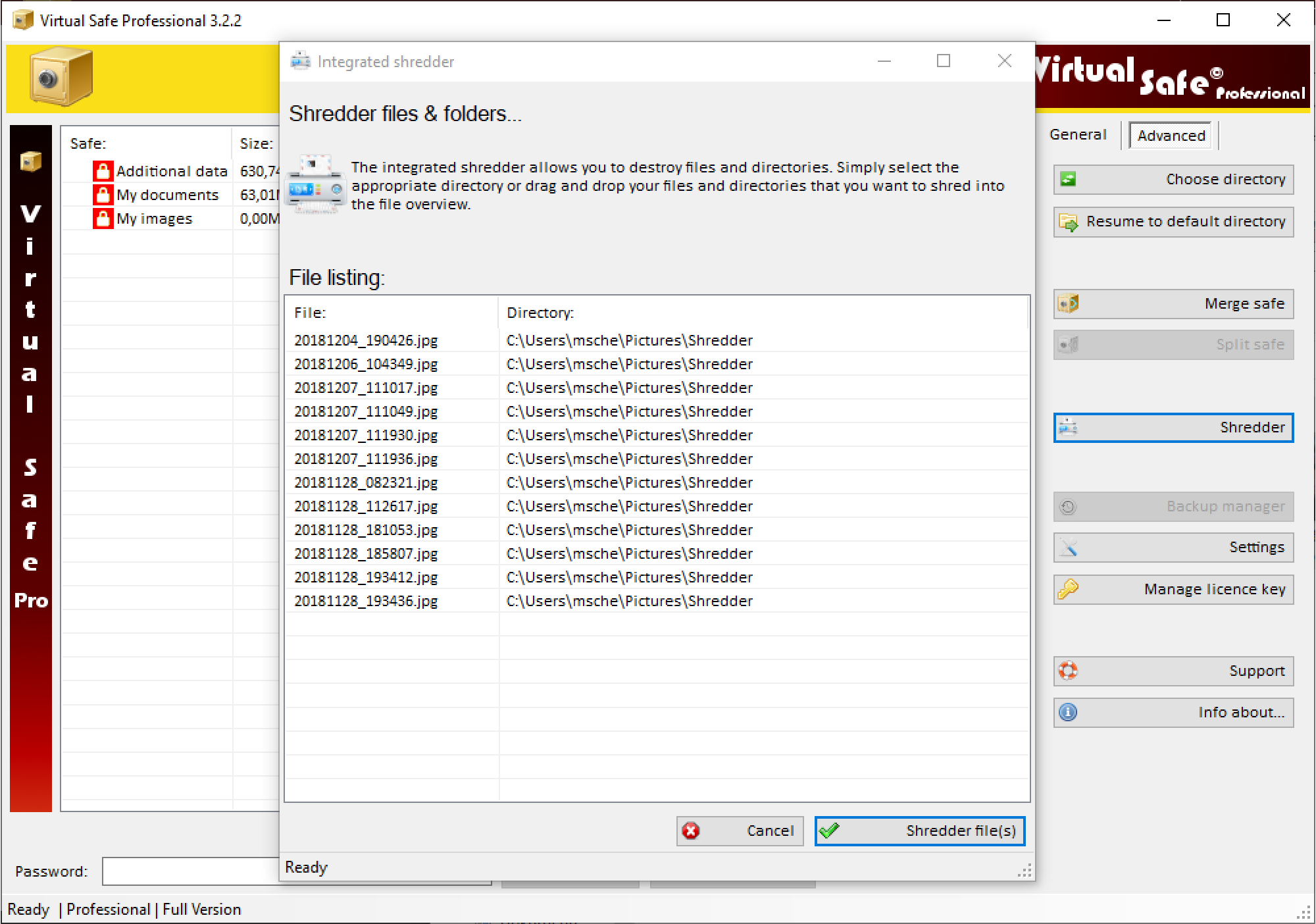Click the File: column header
Image resolution: width=1316 pixels, height=924 pixels.
392,313
